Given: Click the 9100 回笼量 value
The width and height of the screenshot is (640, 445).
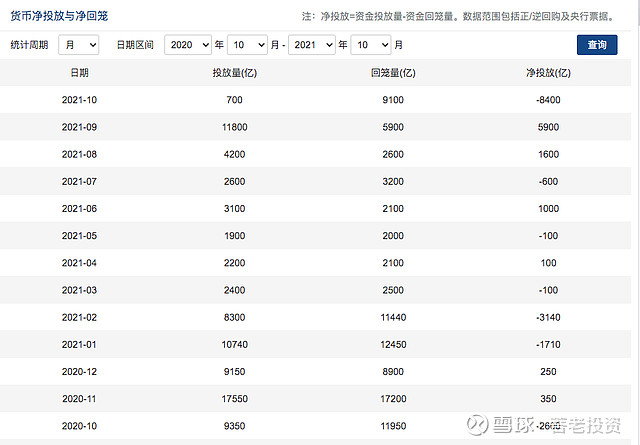Looking at the screenshot, I should coord(393,100).
